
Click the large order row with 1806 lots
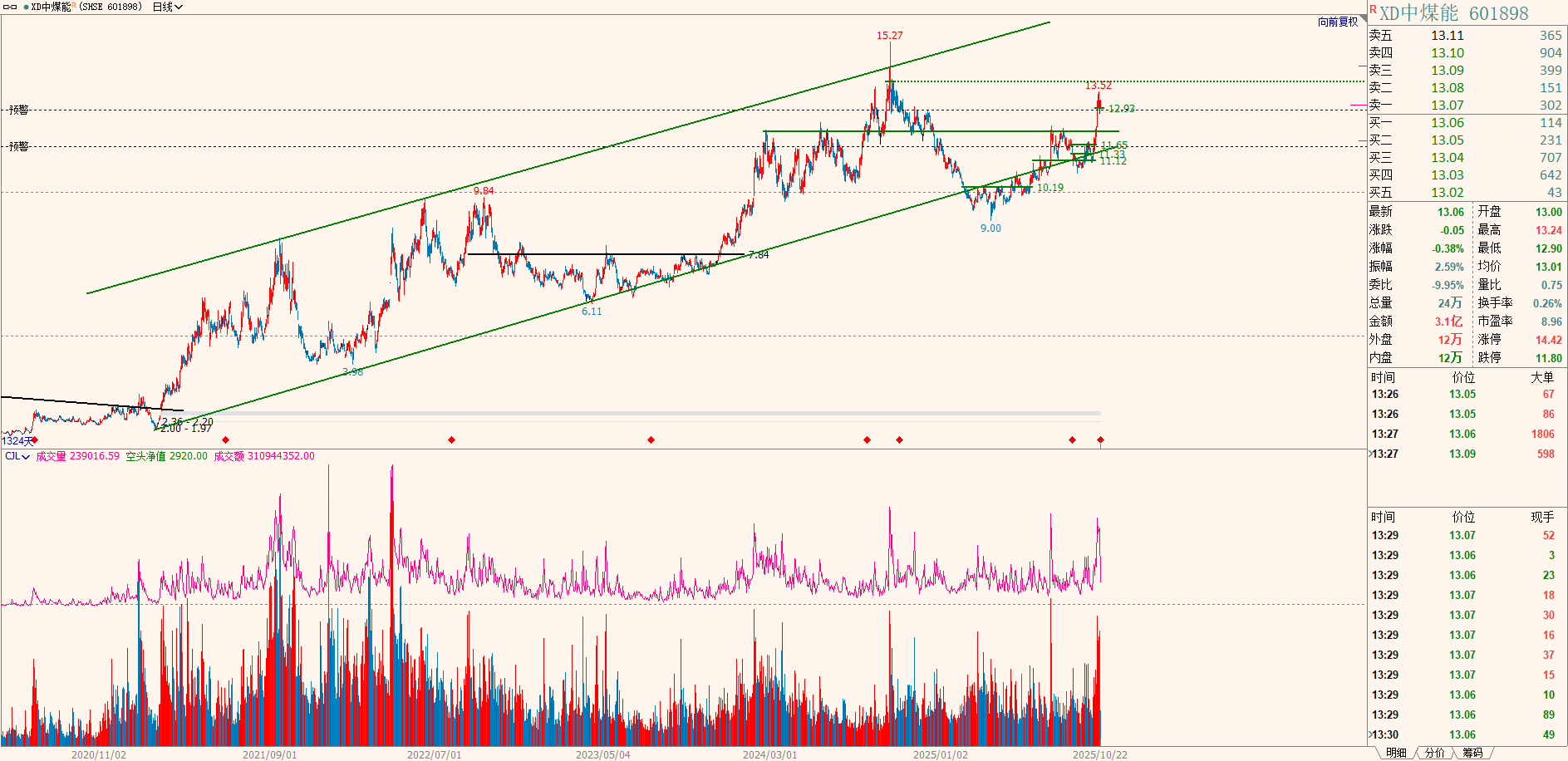click(x=1467, y=434)
